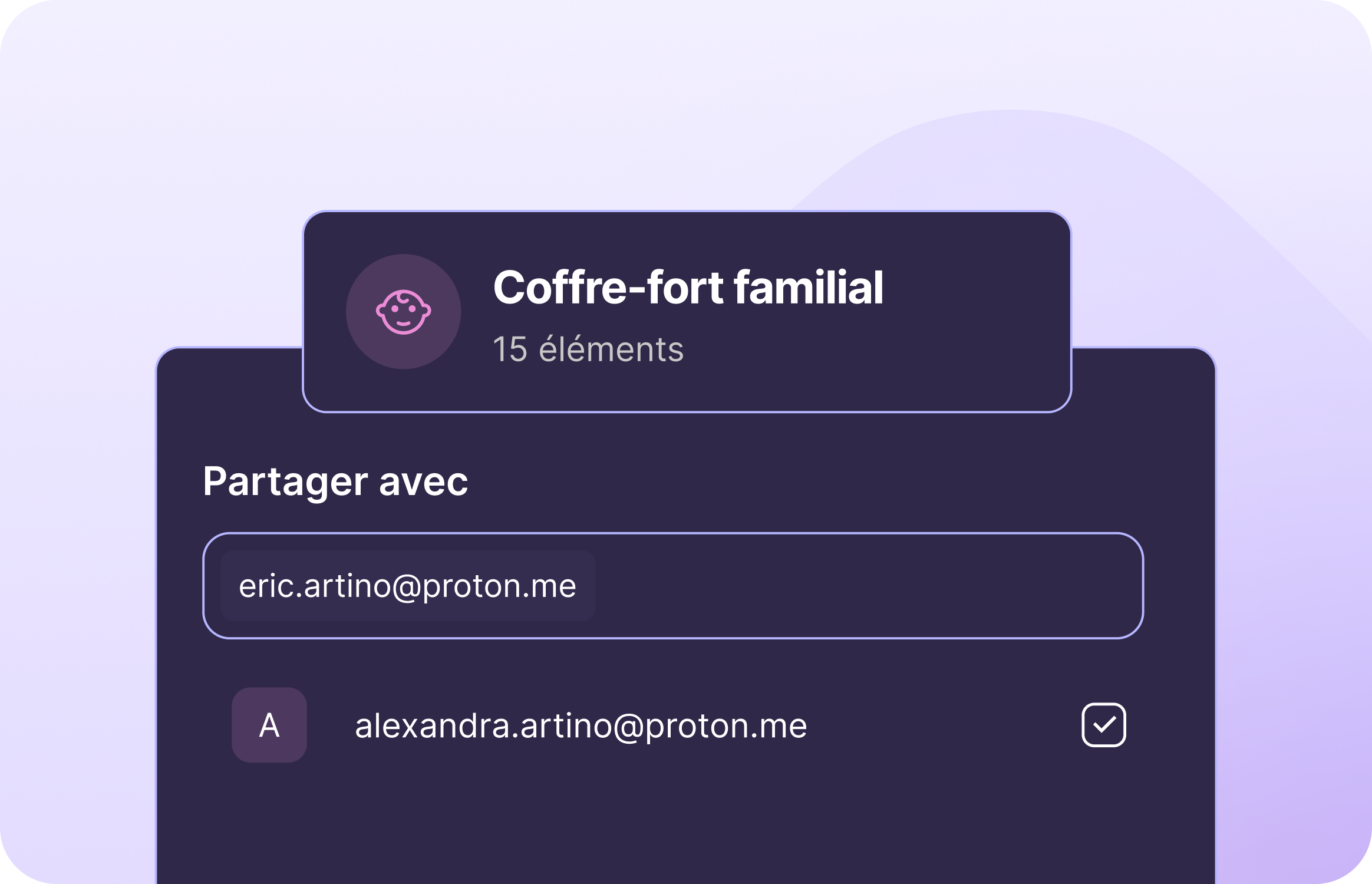Click the "alexandra" name in the suggested email

point(432,725)
